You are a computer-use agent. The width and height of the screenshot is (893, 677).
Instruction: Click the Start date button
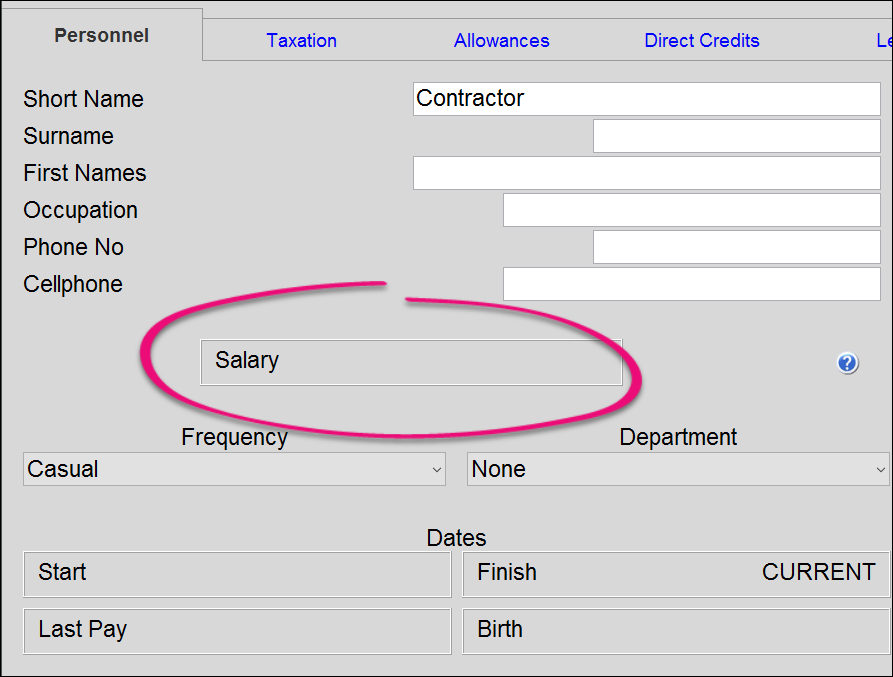(x=237, y=574)
